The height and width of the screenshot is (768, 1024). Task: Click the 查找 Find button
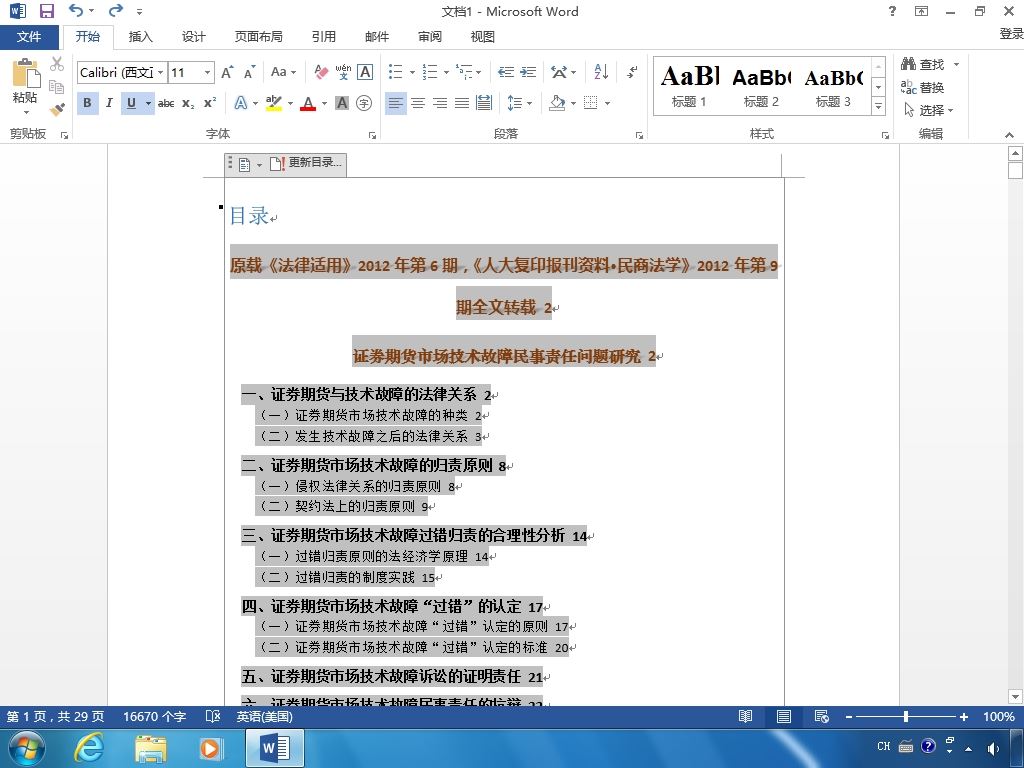tap(923, 64)
